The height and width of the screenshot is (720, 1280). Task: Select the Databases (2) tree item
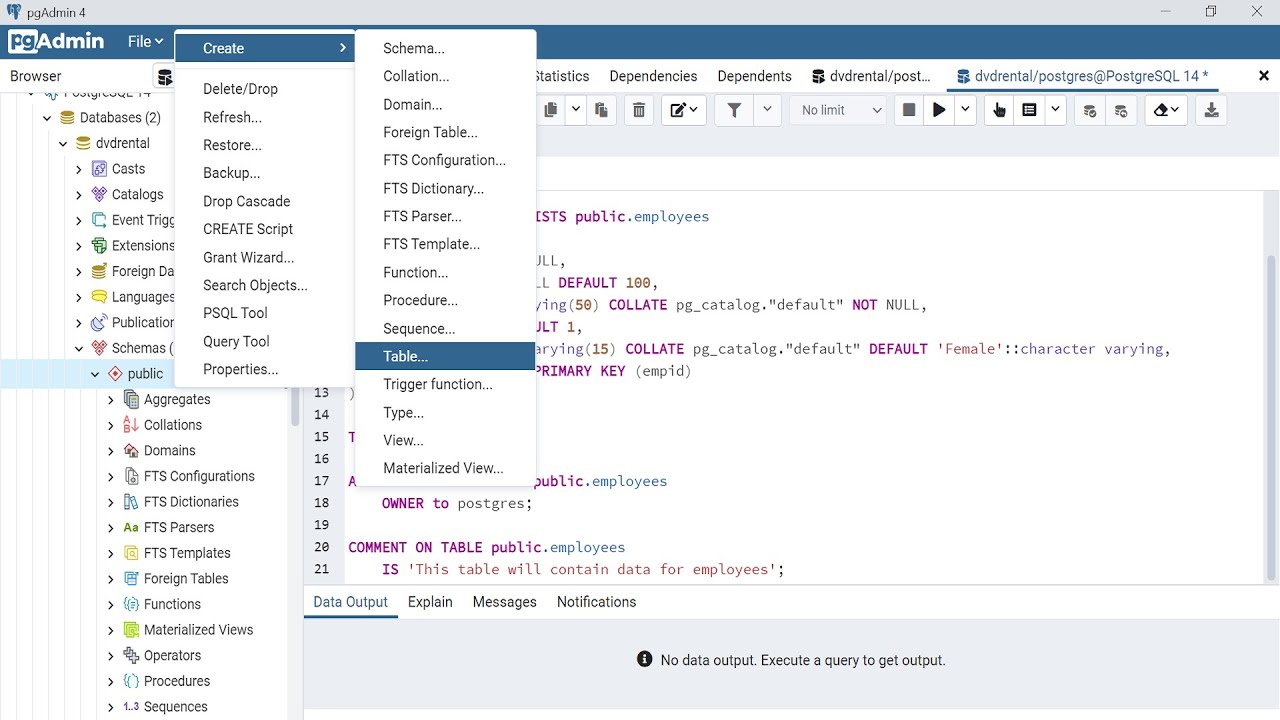tap(120, 117)
